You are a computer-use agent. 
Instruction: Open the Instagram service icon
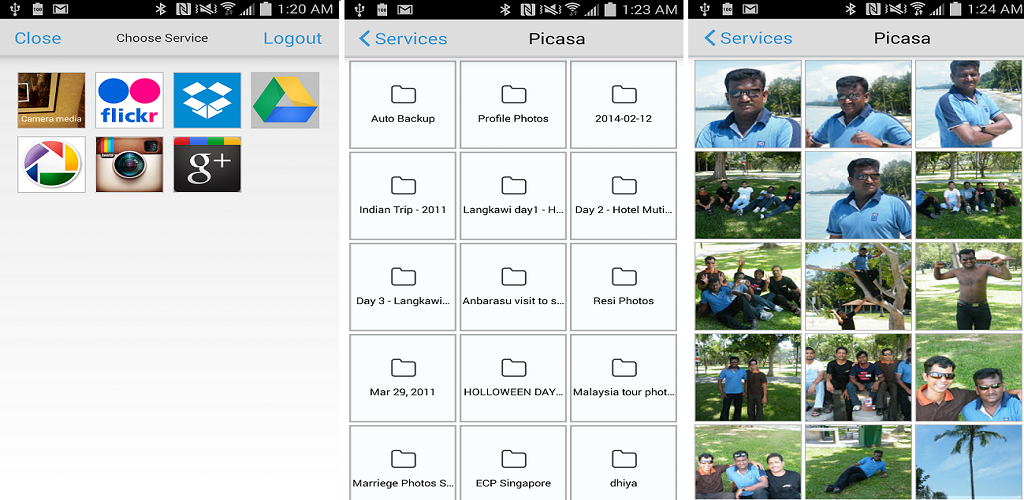pos(129,164)
